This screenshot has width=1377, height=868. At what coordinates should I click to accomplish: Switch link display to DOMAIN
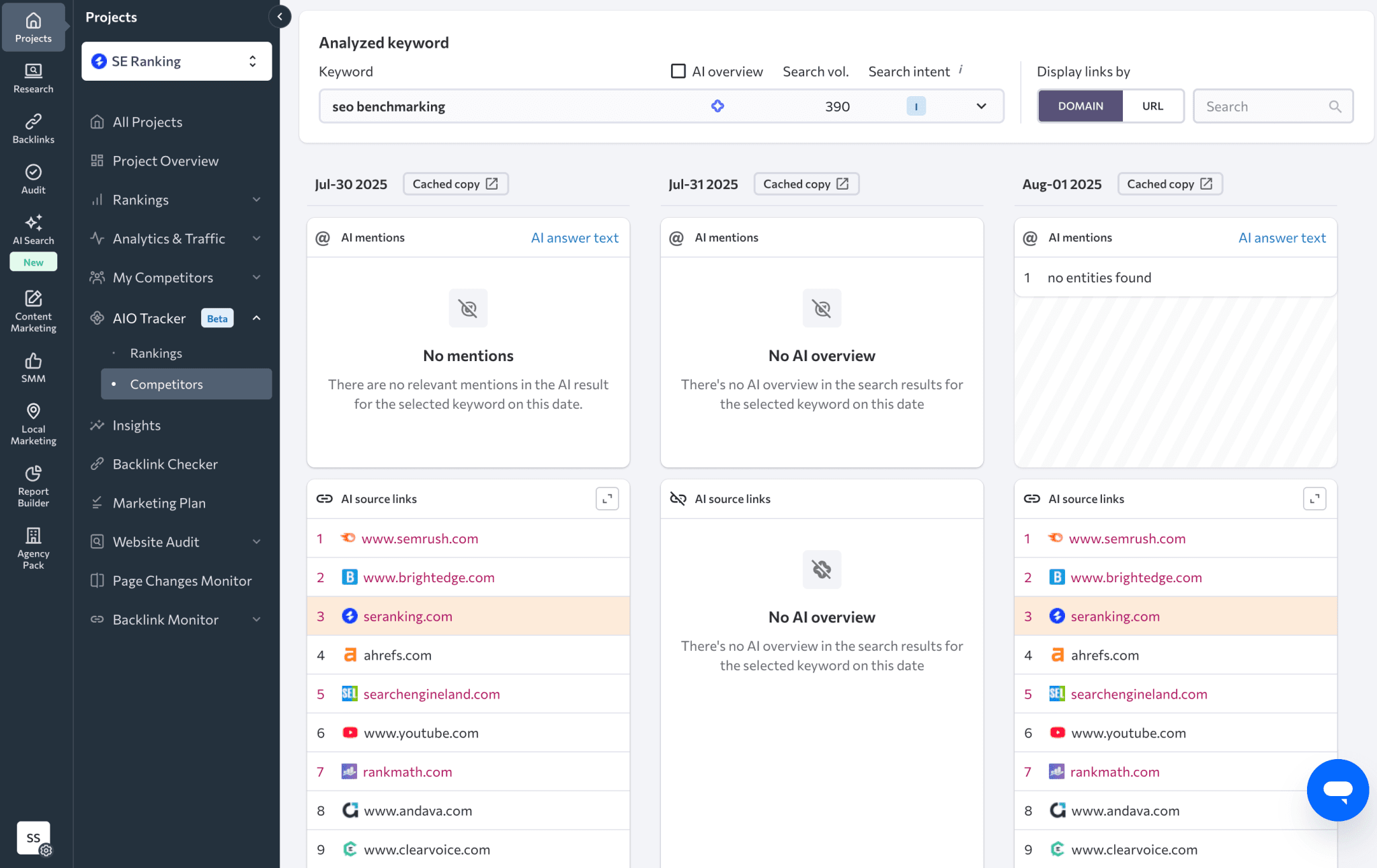click(1080, 106)
